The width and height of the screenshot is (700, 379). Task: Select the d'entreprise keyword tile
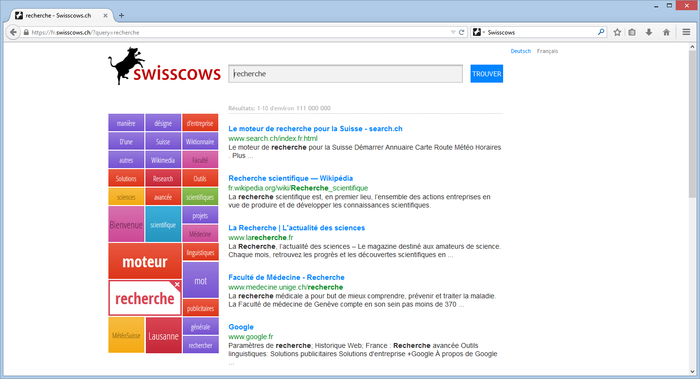tap(200, 123)
